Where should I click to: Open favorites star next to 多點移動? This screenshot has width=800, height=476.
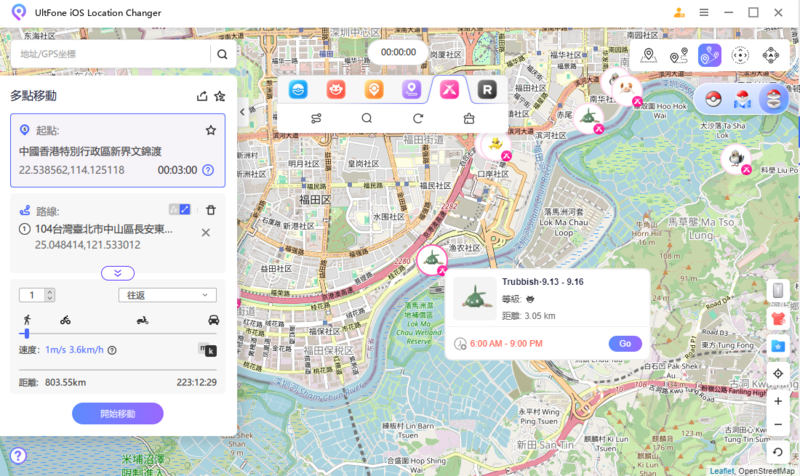(x=220, y=96)
